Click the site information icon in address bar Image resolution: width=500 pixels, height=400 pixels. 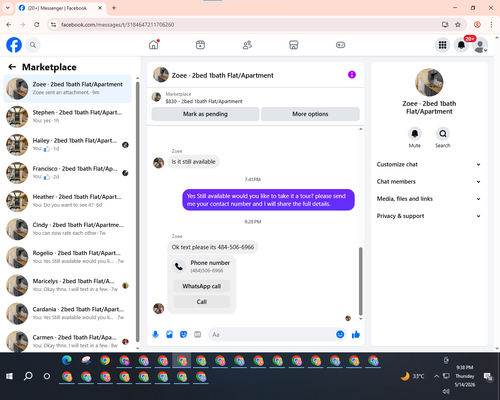(x=53, y=25)
